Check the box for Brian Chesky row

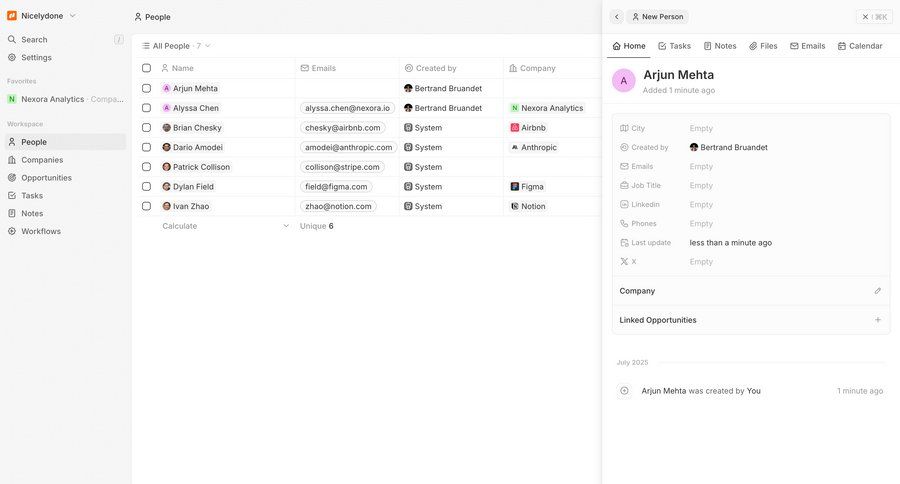(146, 127)
